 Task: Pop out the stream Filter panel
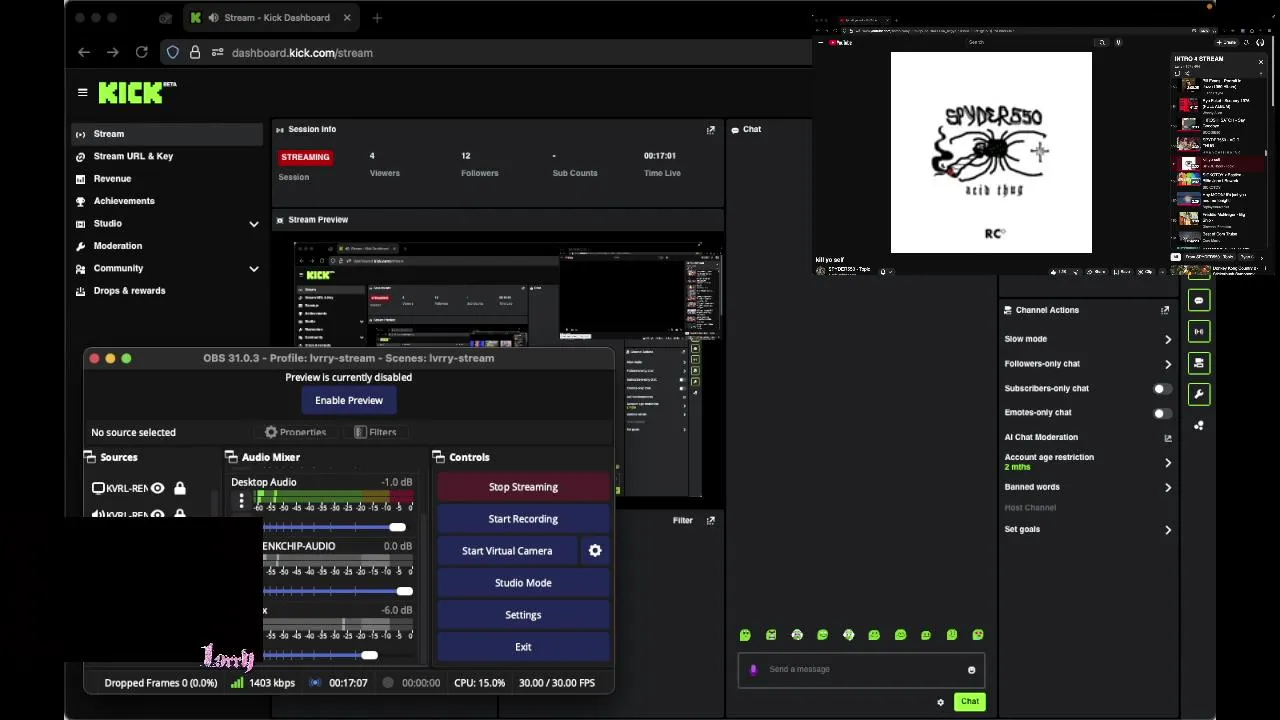tap(711, 521)
